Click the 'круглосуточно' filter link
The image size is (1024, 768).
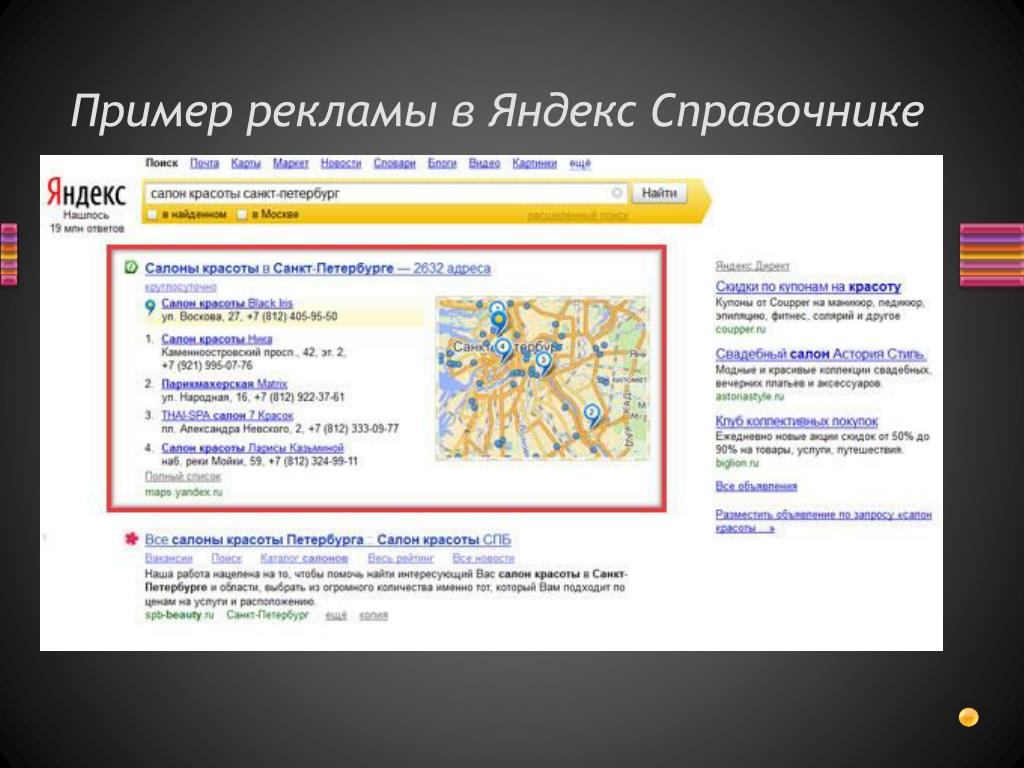180,287
